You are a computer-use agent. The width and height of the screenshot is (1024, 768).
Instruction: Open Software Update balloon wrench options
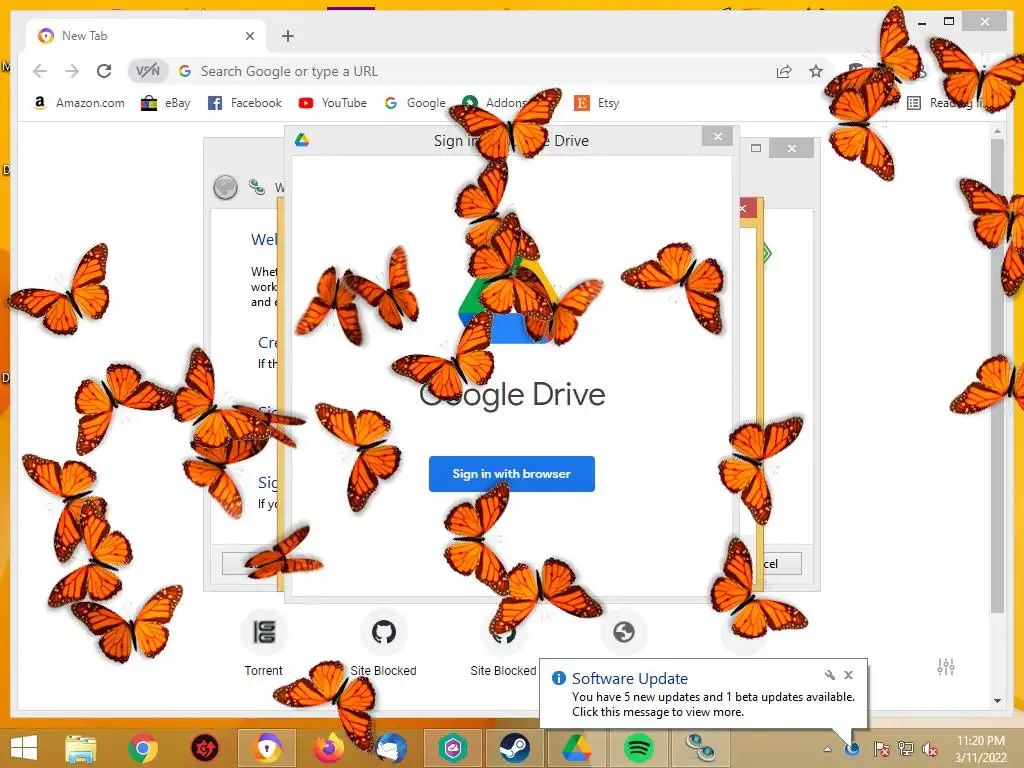tap(829, 675)
